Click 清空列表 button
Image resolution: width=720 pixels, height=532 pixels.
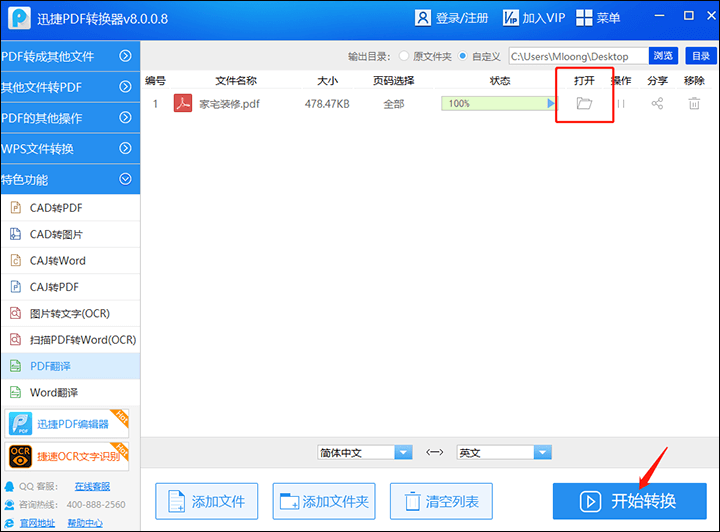[441, 501]
